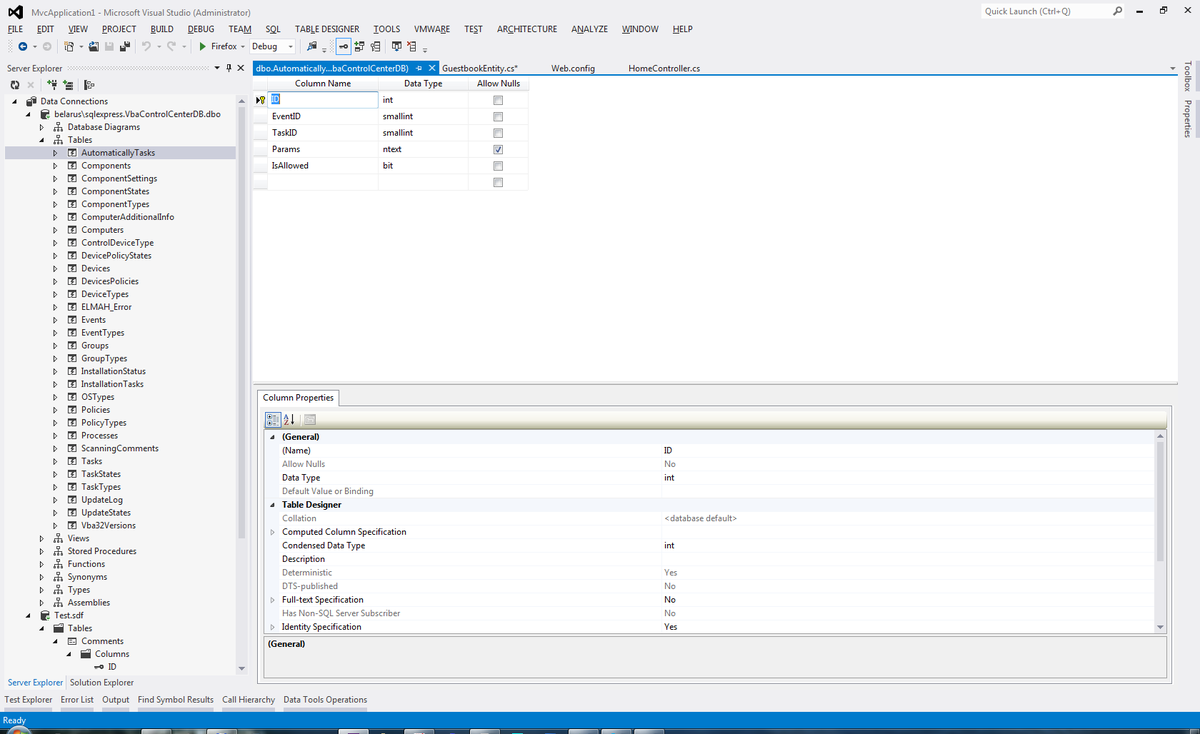Refresh the Server Explorer
Image resolution: width=1200 pixels, height=734 pixels.
pos(15,85)
